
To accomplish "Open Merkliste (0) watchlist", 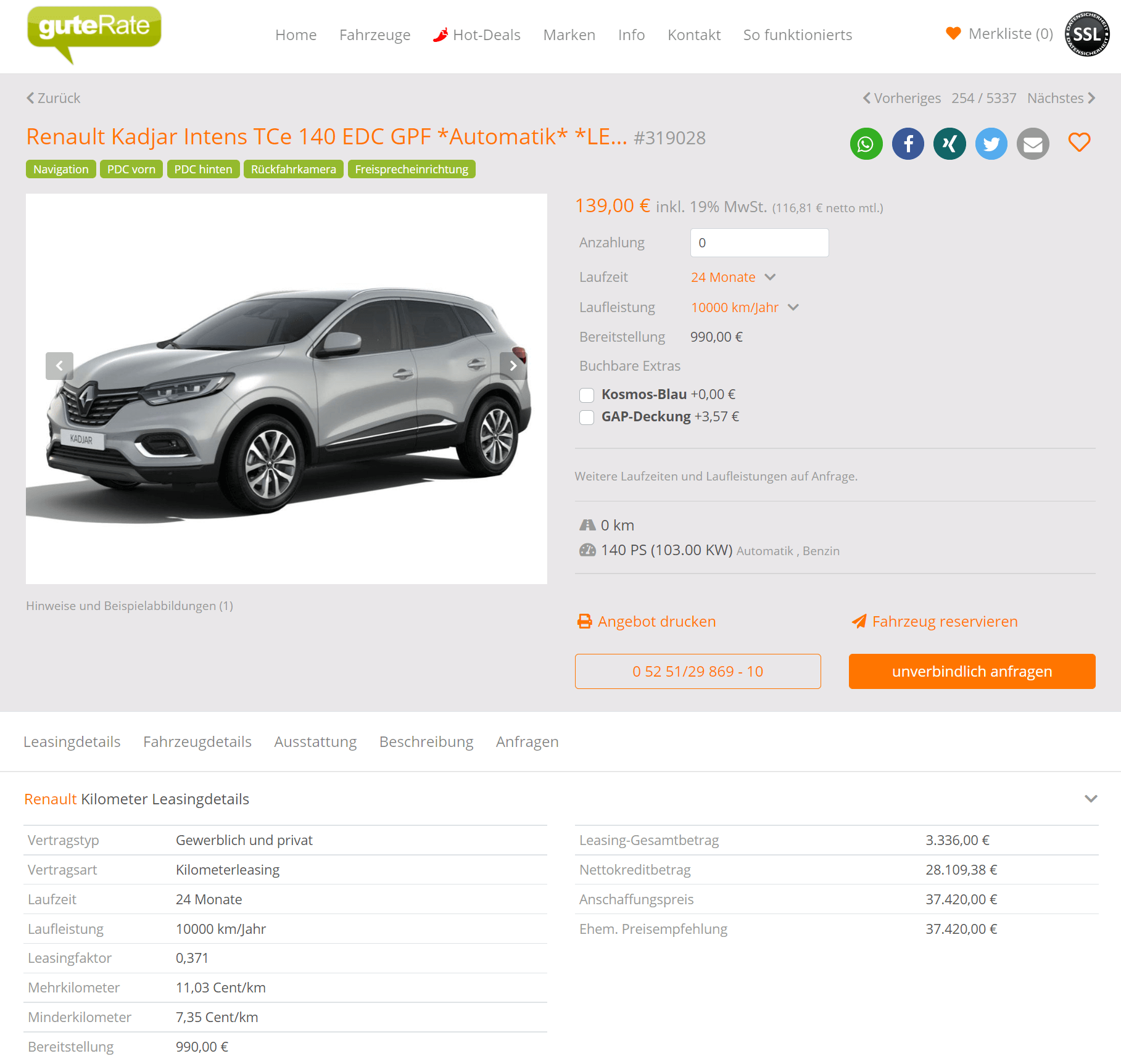I will coord(1011,33).
